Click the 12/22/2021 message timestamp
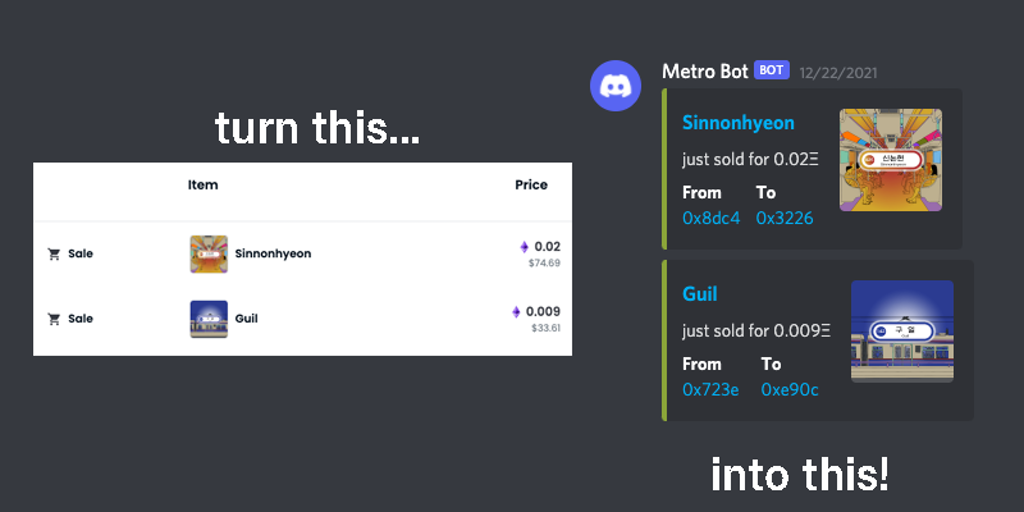Viewport: 1024px width, 512px height. (x=838, y=72)
